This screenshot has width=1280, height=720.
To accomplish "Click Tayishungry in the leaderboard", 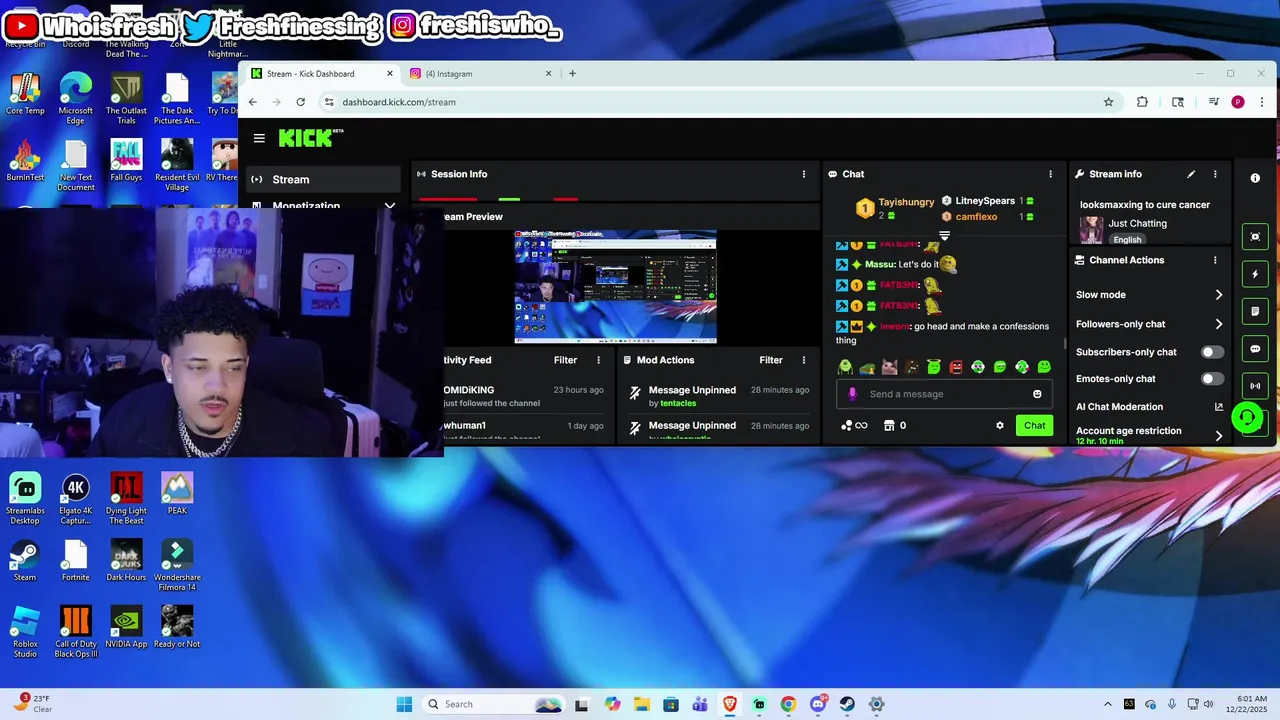I will (906, 202).
